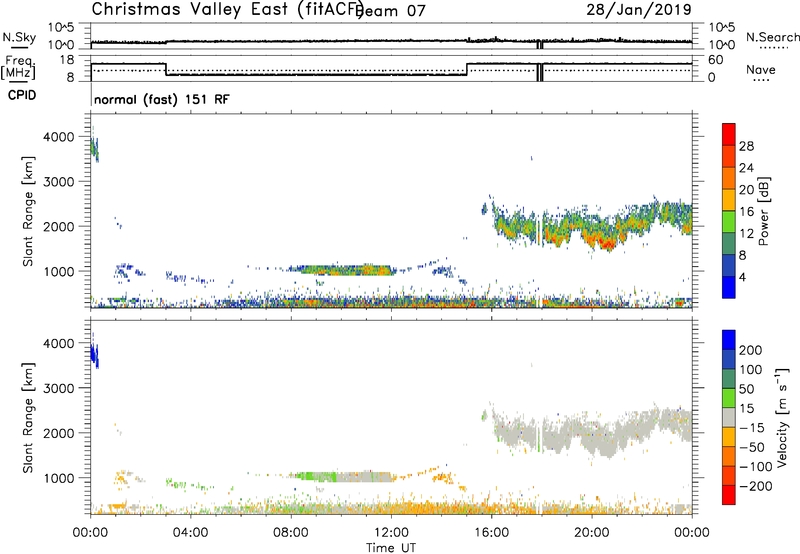Click the '12:00' time axis label
Image resolution: width=800 pixels, height=554 pixels.
click(391, 533)
